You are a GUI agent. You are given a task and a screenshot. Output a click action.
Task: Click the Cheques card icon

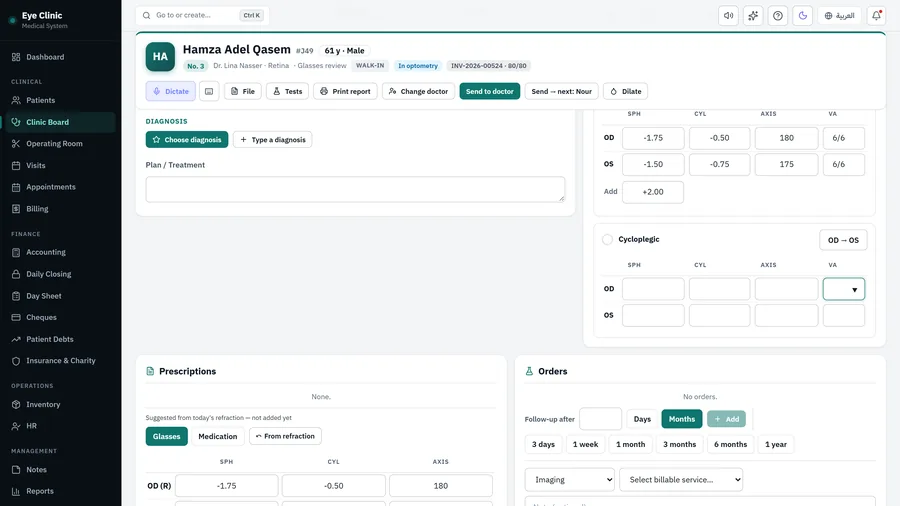click(16, 317)
